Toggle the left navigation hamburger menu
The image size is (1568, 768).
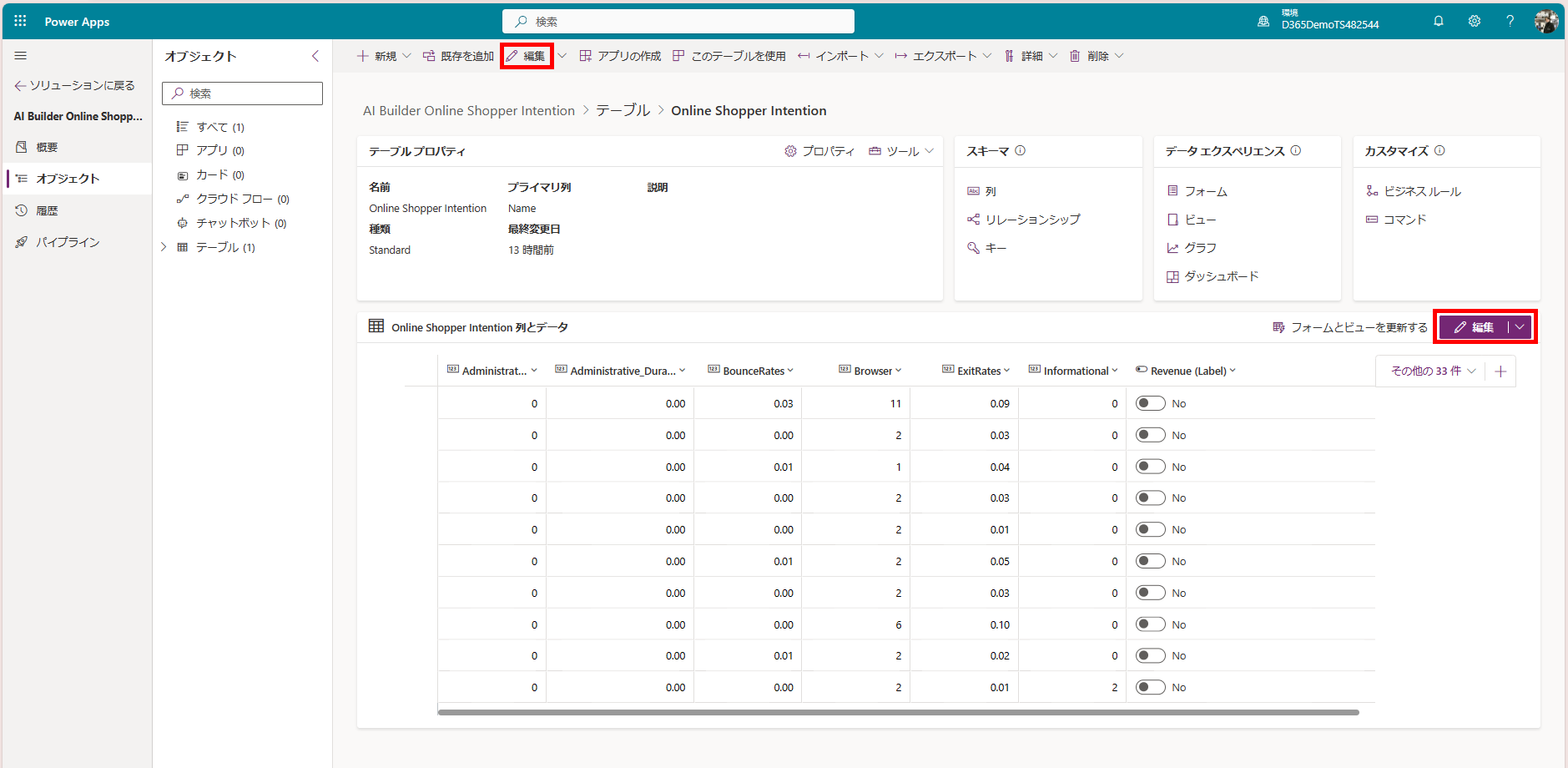point(21,56)
